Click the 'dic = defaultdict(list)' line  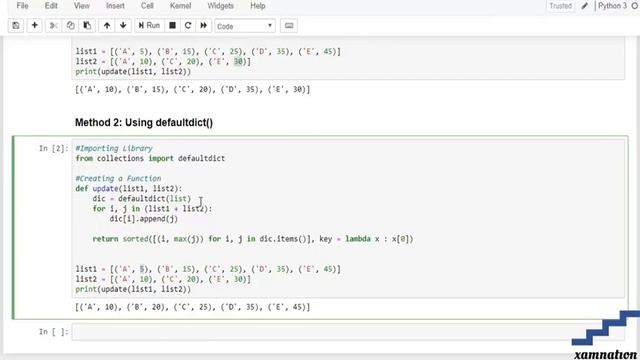click(142, 199)
